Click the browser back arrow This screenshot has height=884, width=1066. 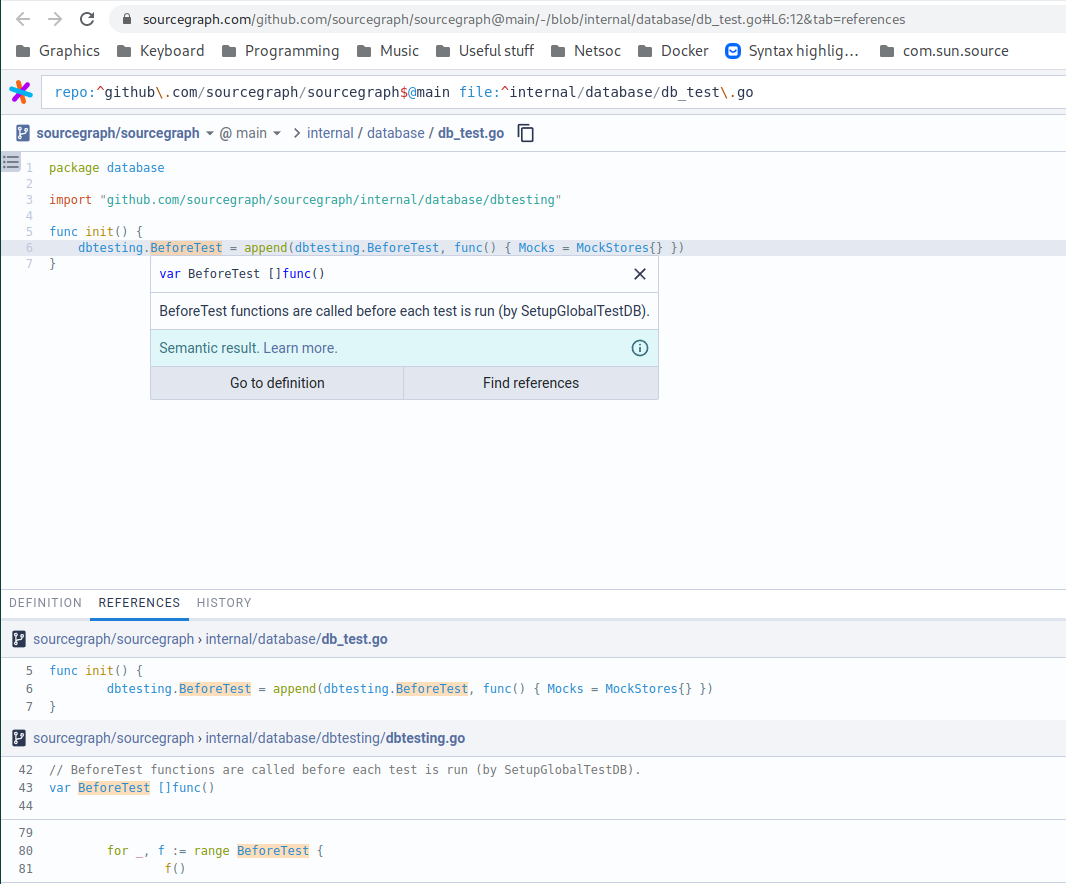click(x=23, y=19)
